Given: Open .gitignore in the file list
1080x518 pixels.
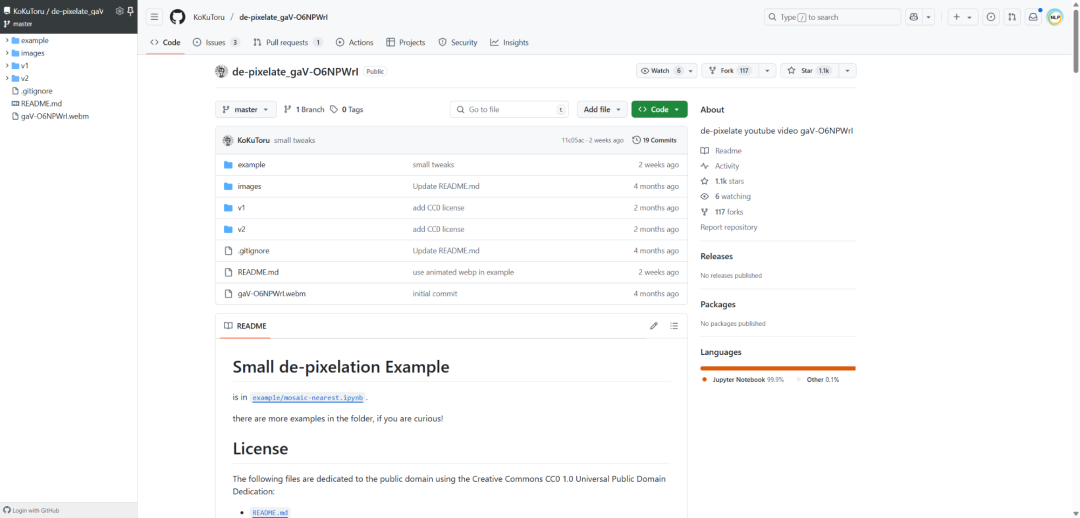Looking at the screenshot, I should tap(251, 251).
